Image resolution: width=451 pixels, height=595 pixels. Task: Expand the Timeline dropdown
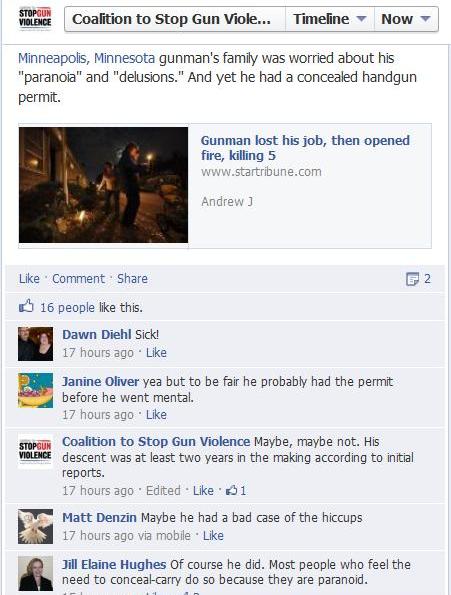[x=330, y=19]
